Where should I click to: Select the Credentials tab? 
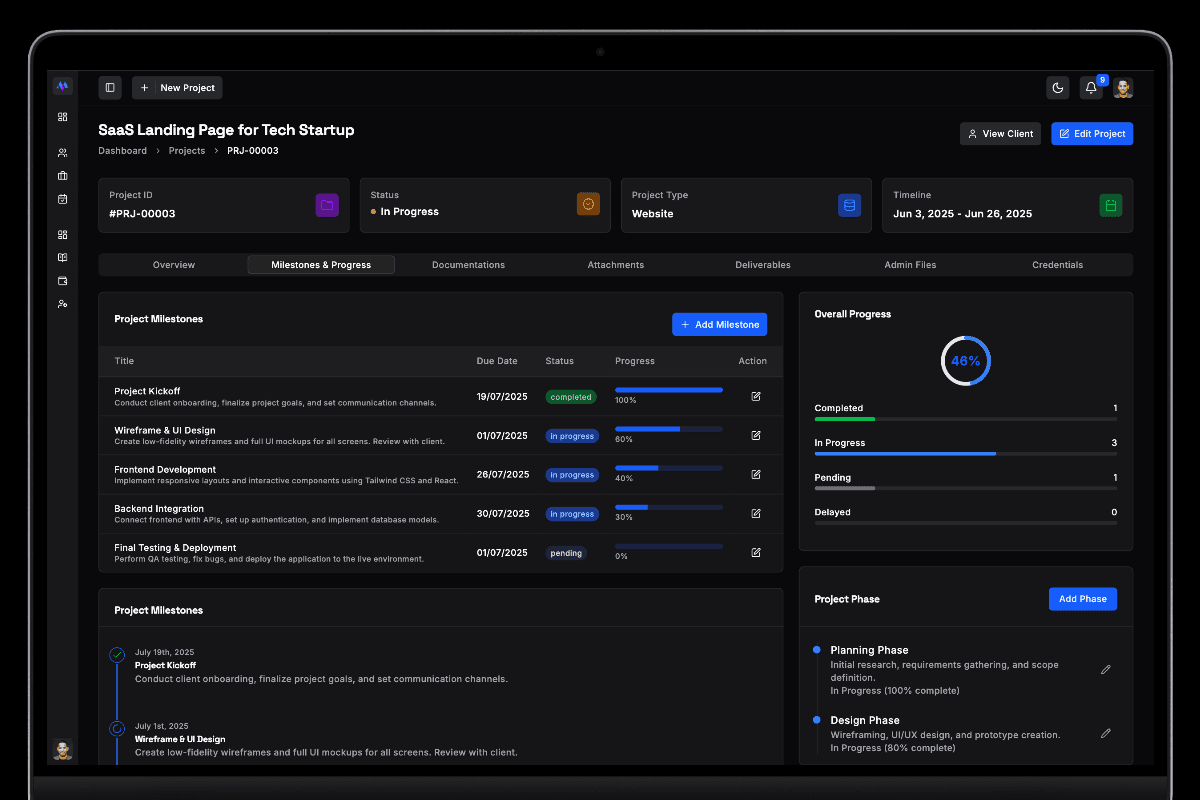click(x=1057, y=264)
